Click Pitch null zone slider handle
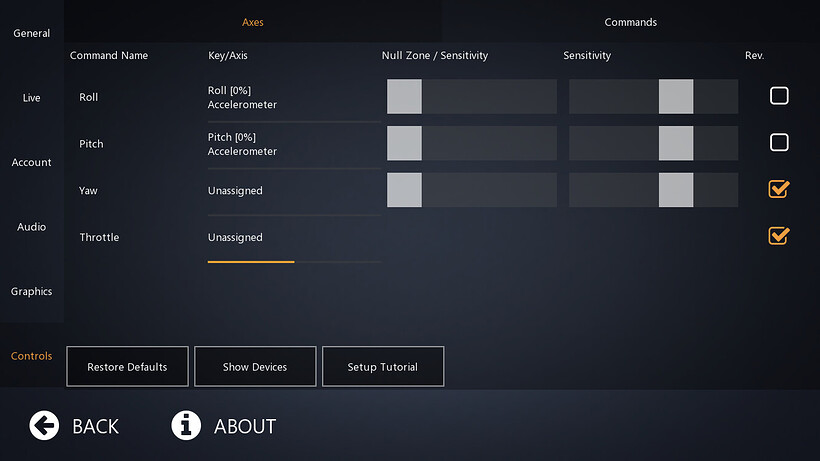This screenshot has width=820, height=461. [x=404, y=143]
